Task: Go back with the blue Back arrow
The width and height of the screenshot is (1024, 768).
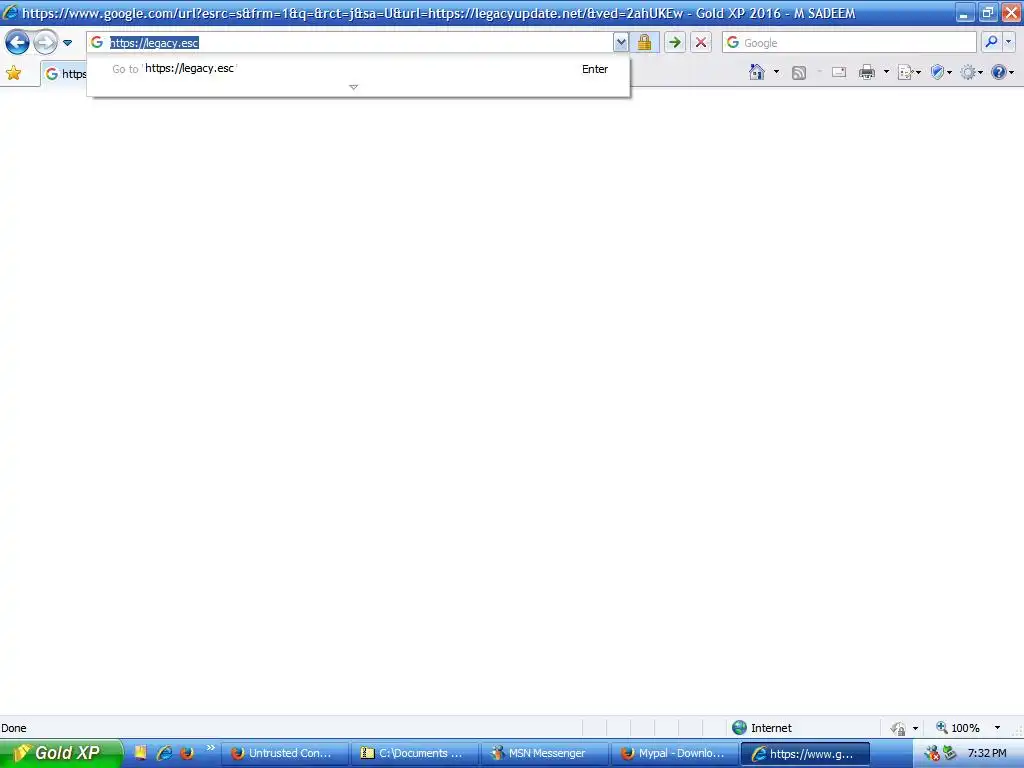Action: pos(17,43)
